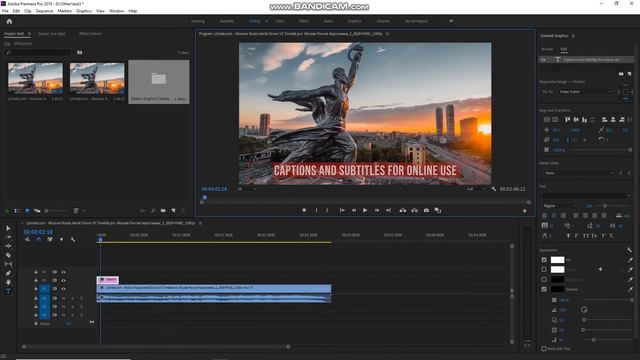This screenshot has width=640, height=360.
Task: Click the Add Marker button in the Program monitor
Action: [304, 210]
